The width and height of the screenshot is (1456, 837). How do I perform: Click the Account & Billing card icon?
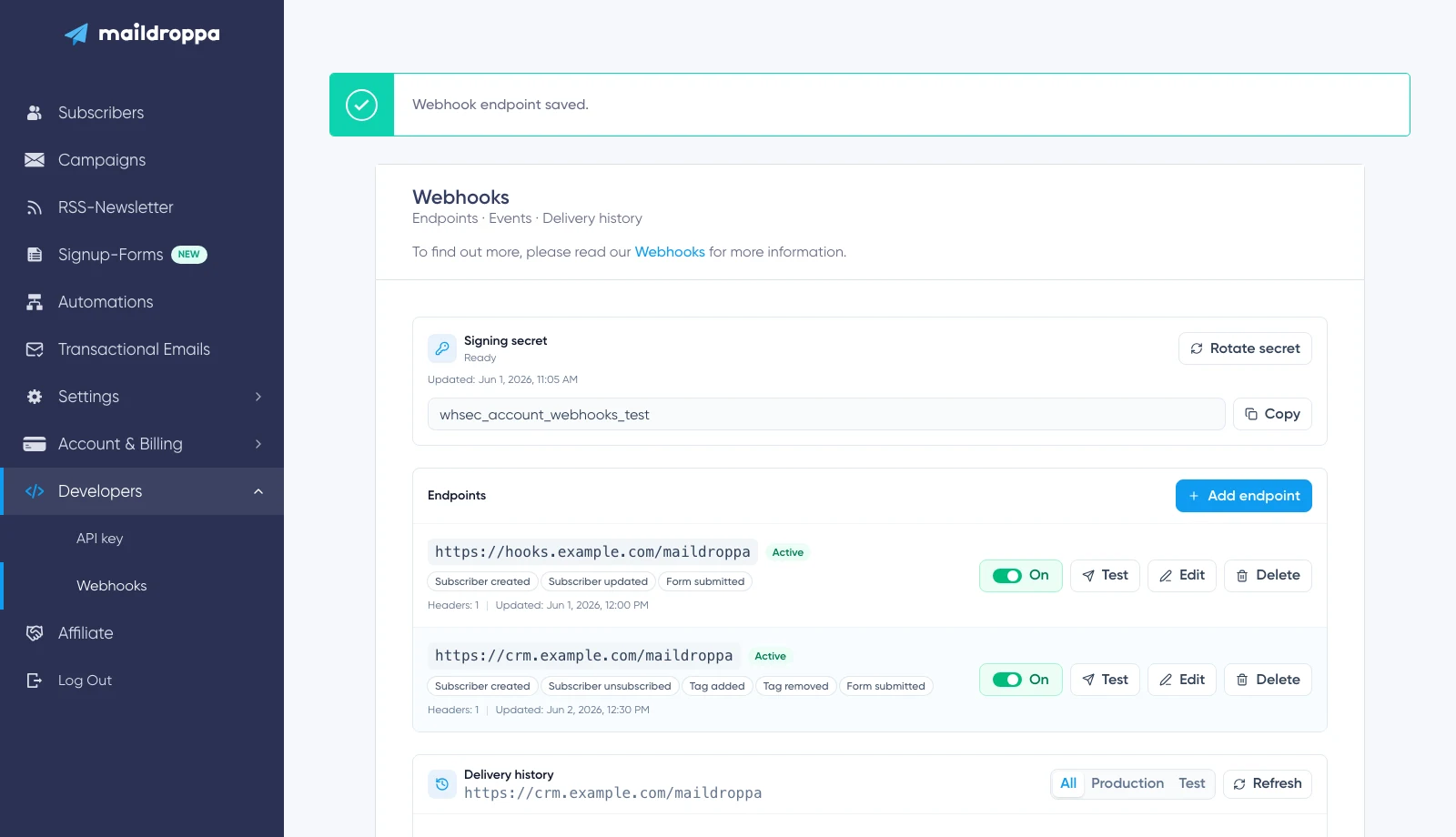click(35, 444)
